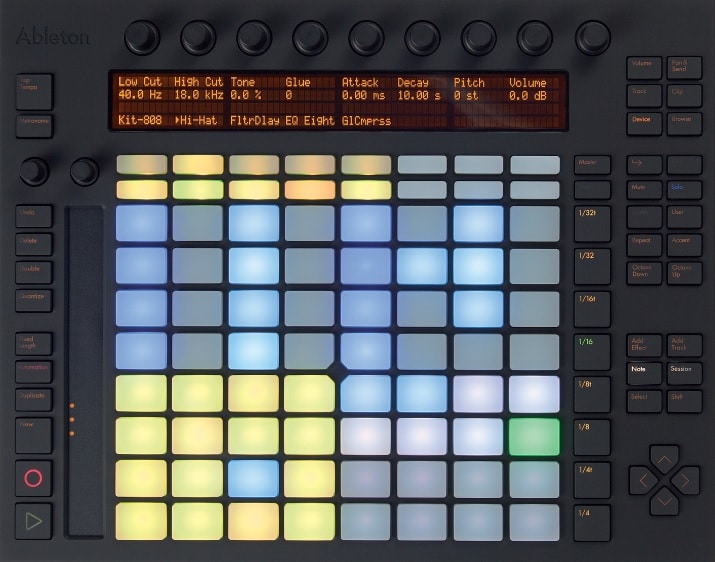The height and width of the screenshot is (562, 715).
Task: Click the encoder knob above Attack
Action: click(x=366, y=37)
